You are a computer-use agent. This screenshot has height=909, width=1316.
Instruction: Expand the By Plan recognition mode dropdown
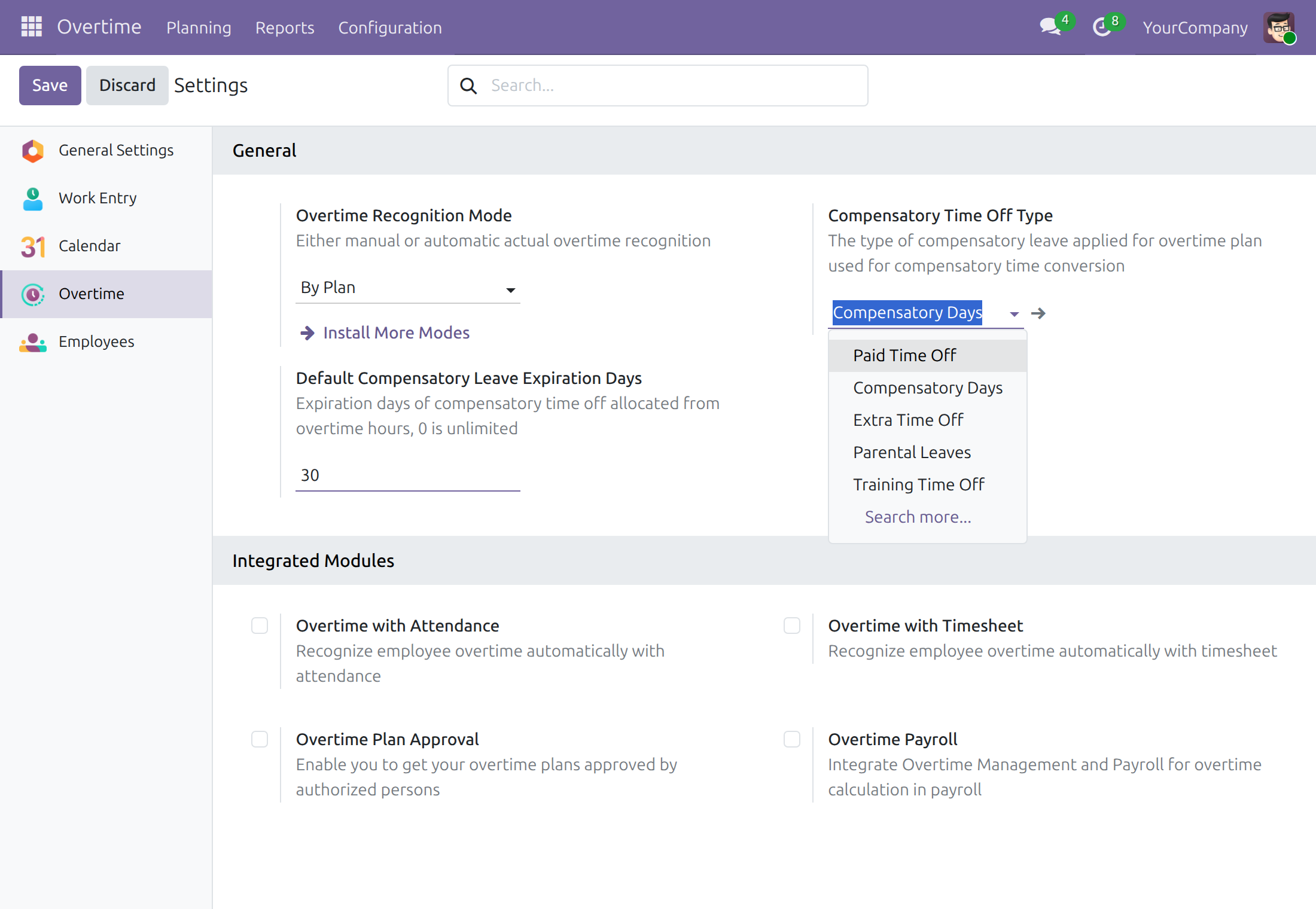pyautogui.click(x=408, y=288)
